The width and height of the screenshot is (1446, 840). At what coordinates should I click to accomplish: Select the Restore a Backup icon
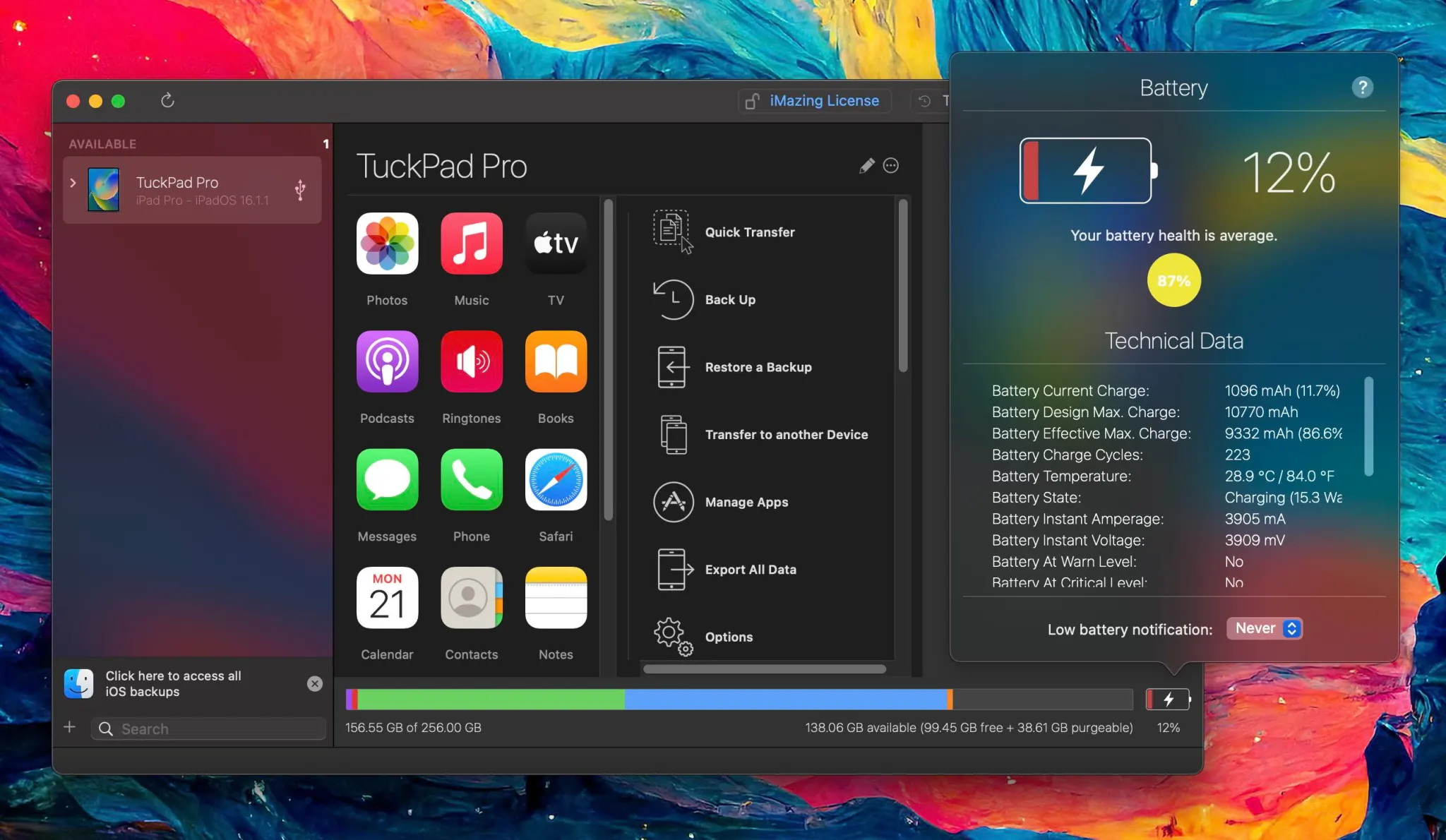point(673,367)
